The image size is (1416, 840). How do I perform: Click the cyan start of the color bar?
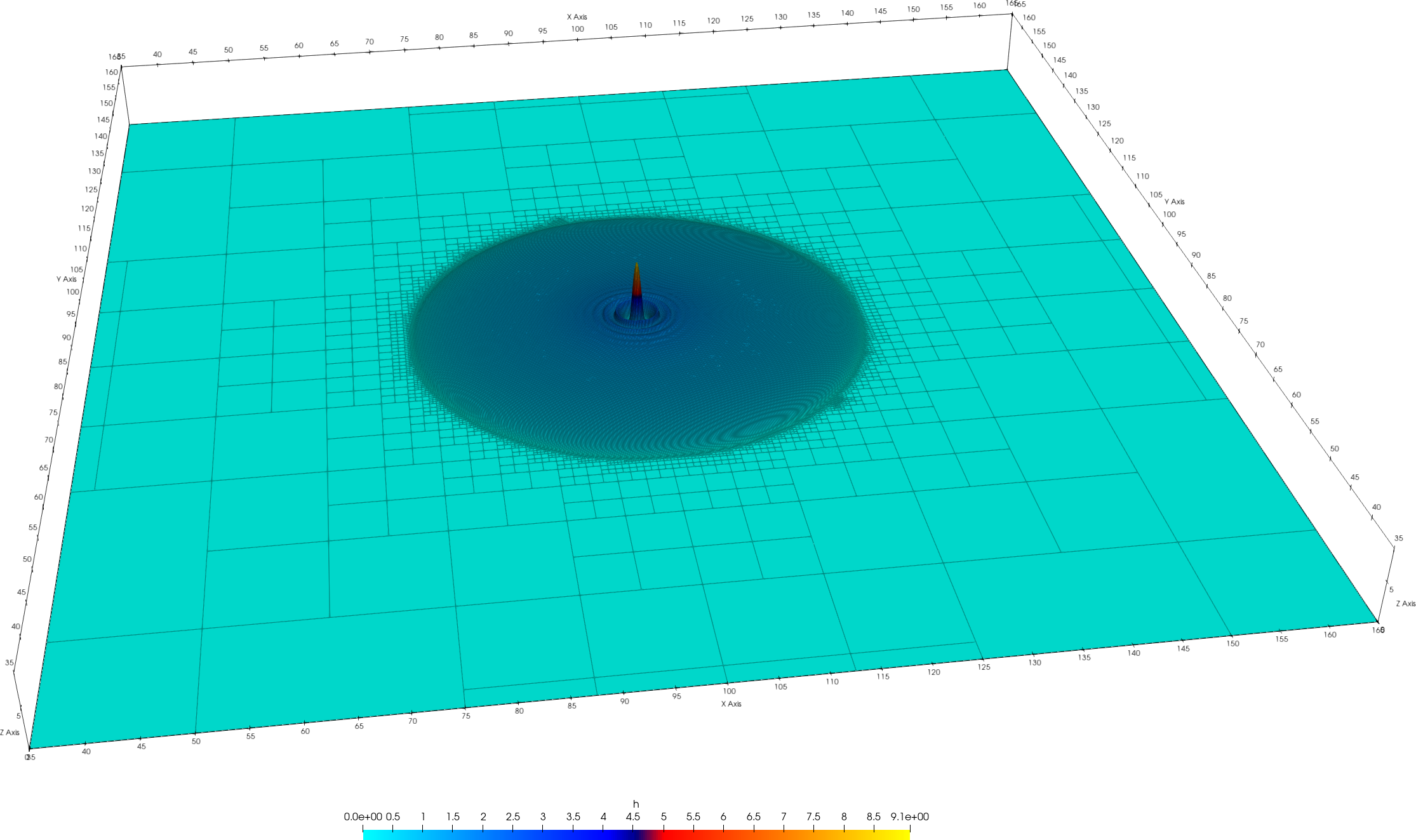(368, 835)
